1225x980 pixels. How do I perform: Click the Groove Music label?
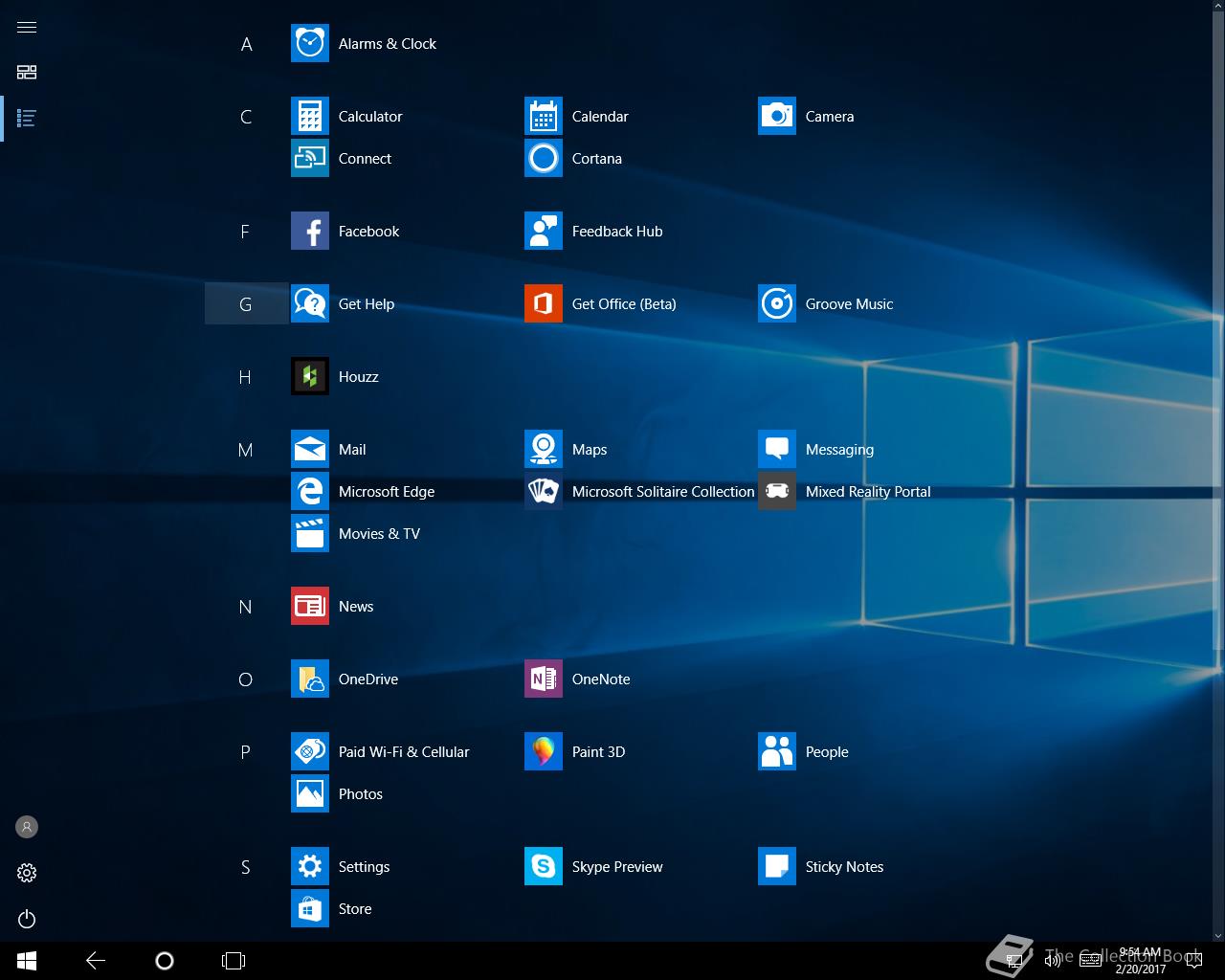point(849,303)
